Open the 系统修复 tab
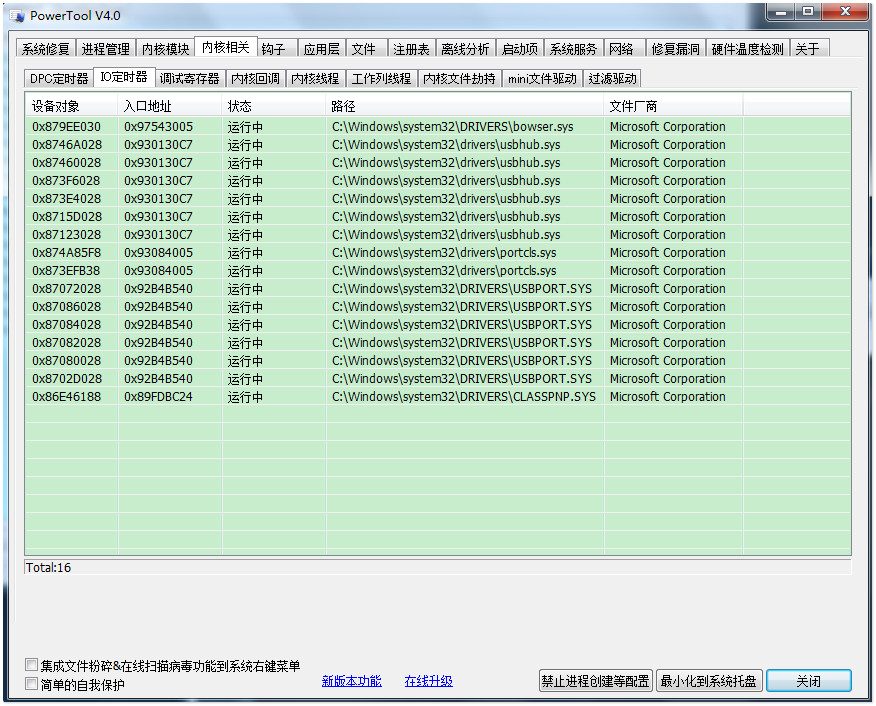 (x=46, y=49)
